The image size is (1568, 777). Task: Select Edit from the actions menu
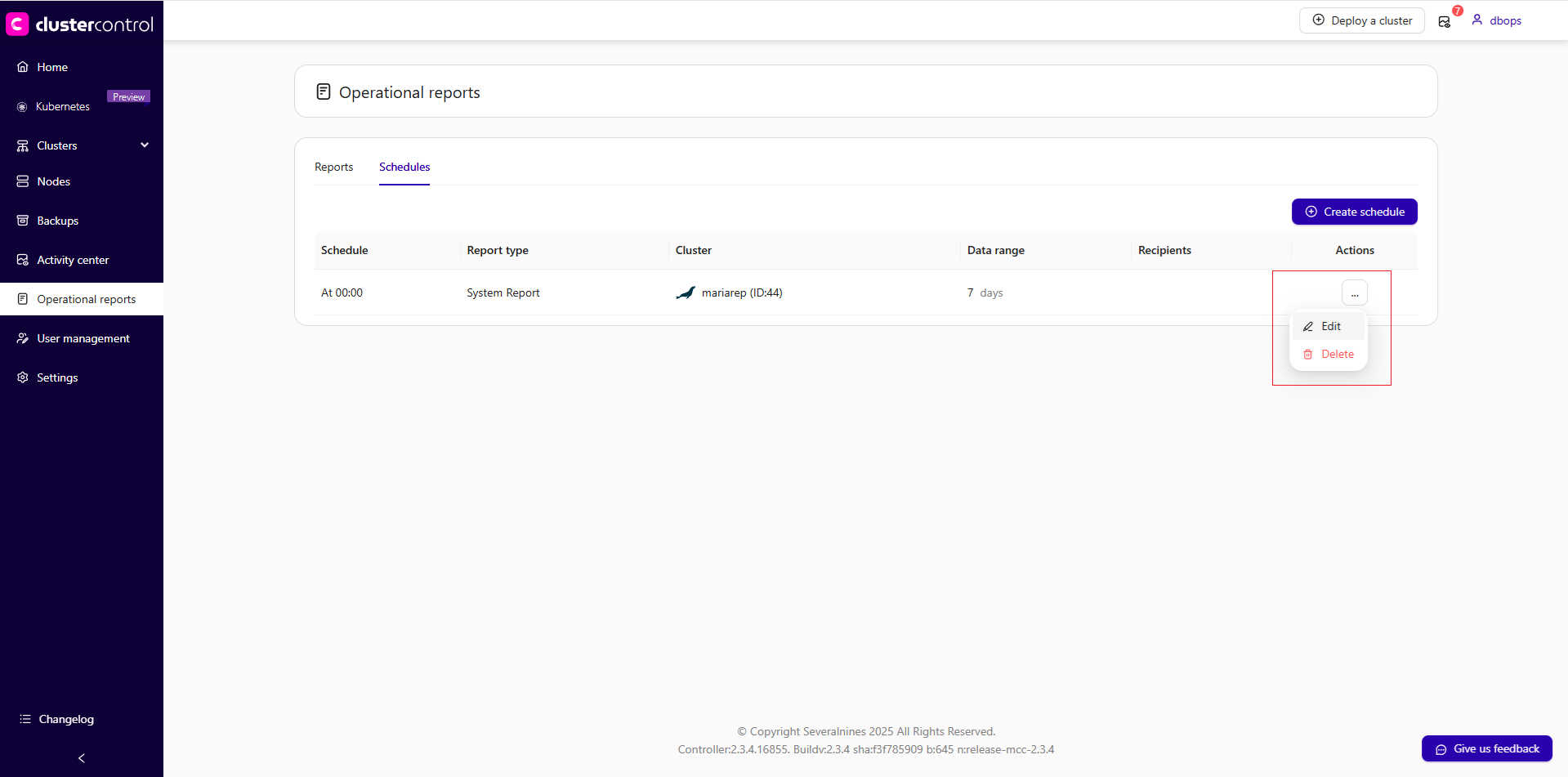coord(1330,326)
